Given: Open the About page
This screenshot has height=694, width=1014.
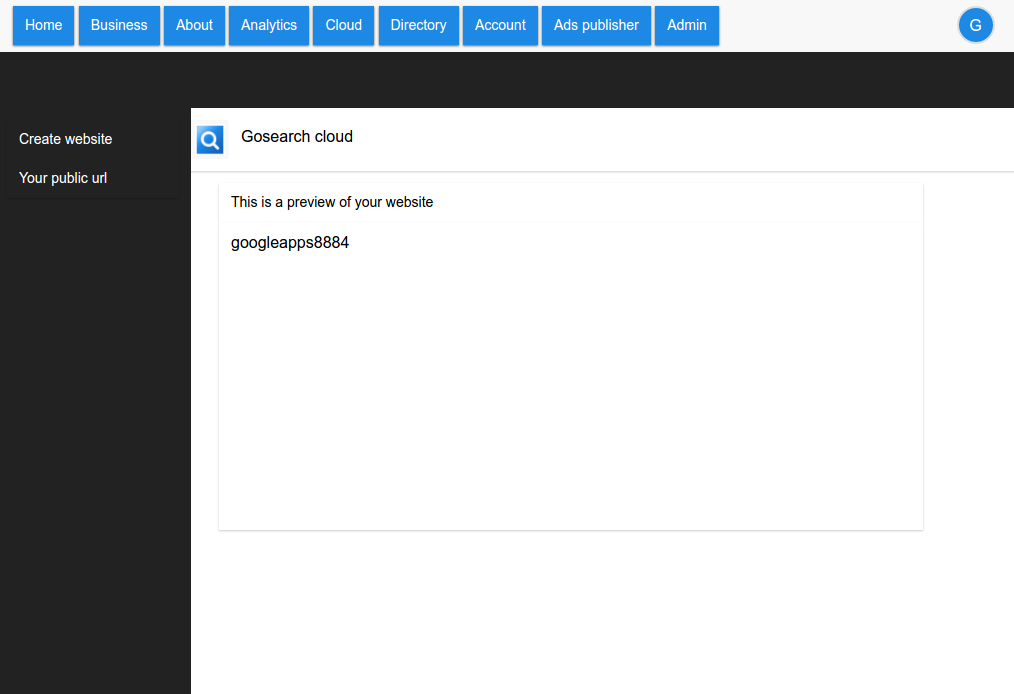Looking at the screenshot, I should (x=194, y=25).
